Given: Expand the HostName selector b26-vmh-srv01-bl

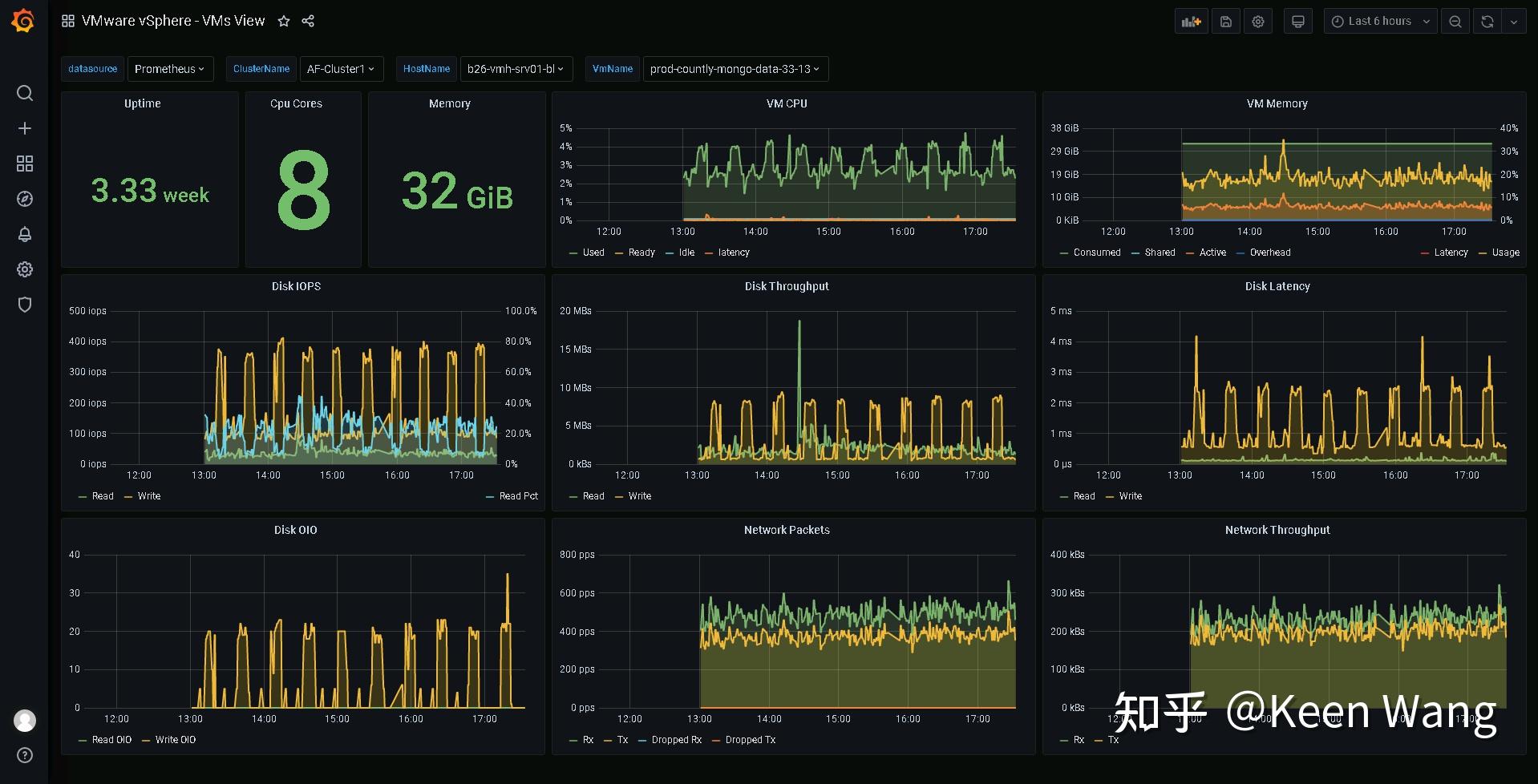Looking at the screenshot, I should pos(516,69).
